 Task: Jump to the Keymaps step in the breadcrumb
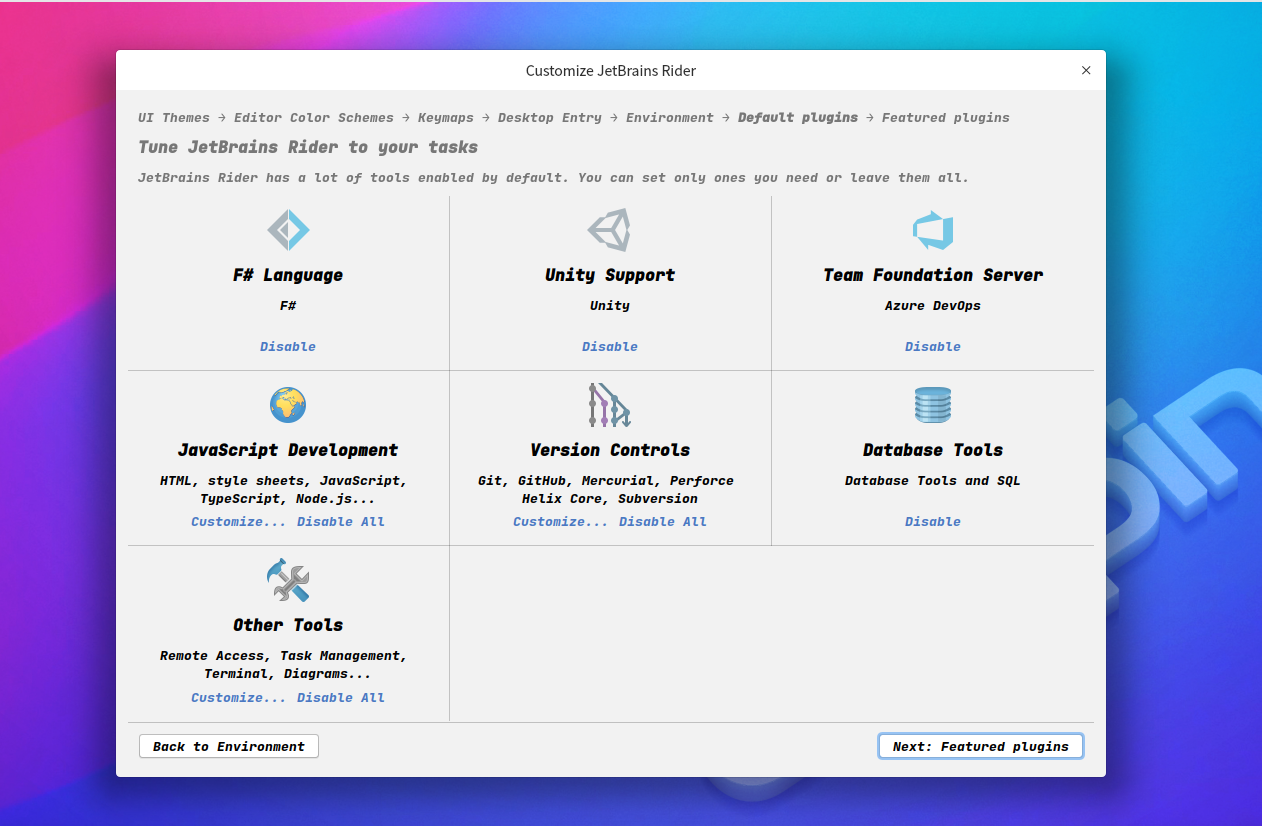point(446,117)
